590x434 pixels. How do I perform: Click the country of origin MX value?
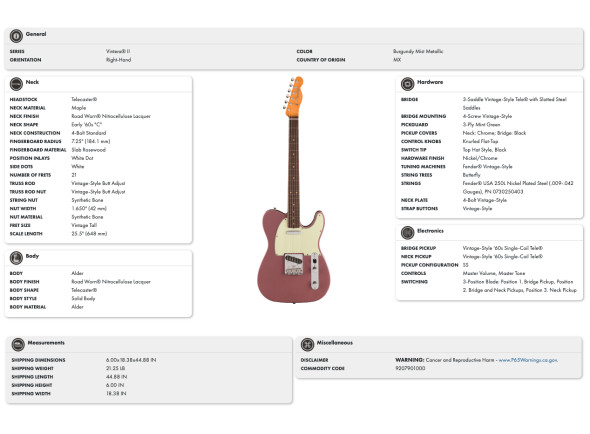[397, 59]
